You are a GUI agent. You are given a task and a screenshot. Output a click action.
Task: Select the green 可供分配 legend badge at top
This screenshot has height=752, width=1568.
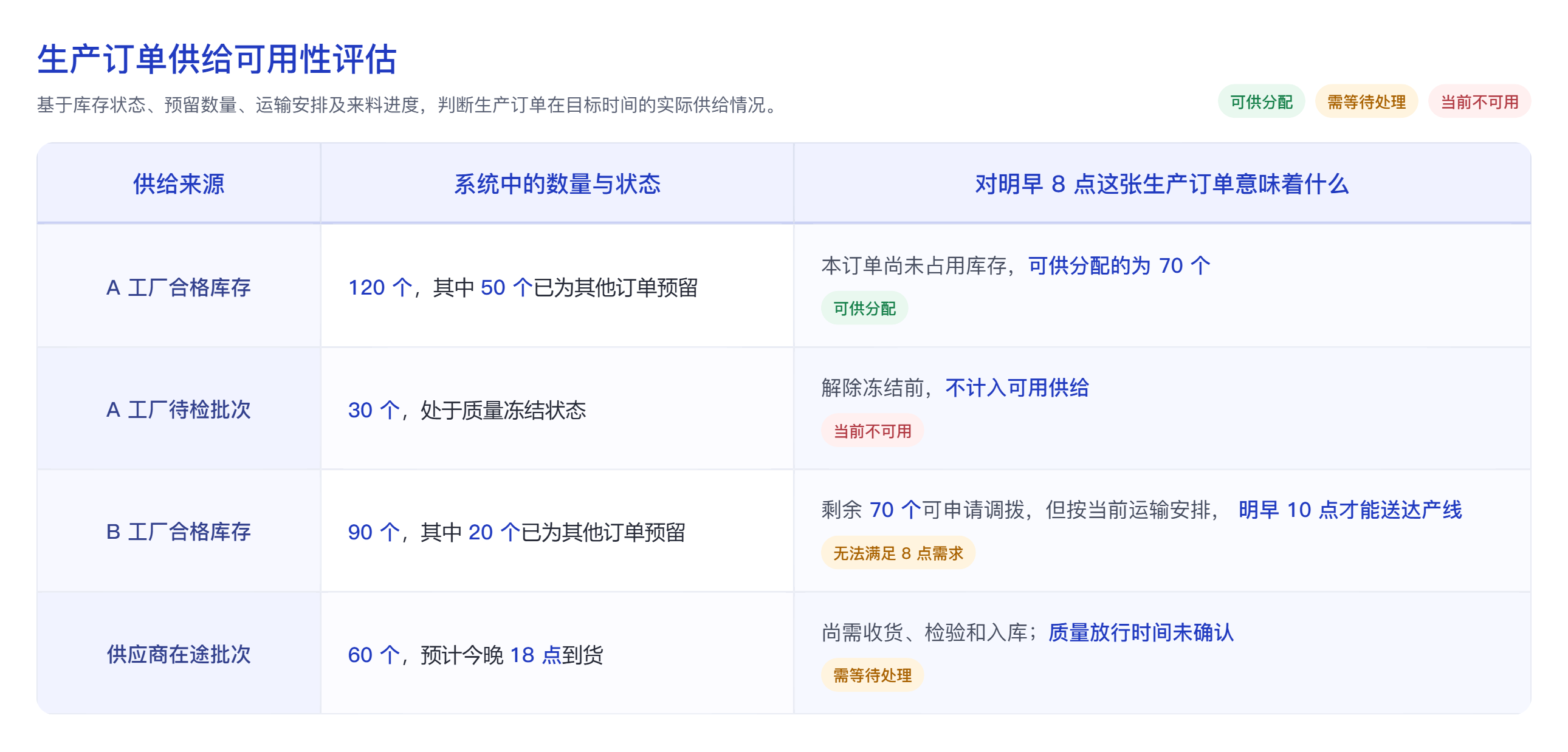[x=1261, y=101]
